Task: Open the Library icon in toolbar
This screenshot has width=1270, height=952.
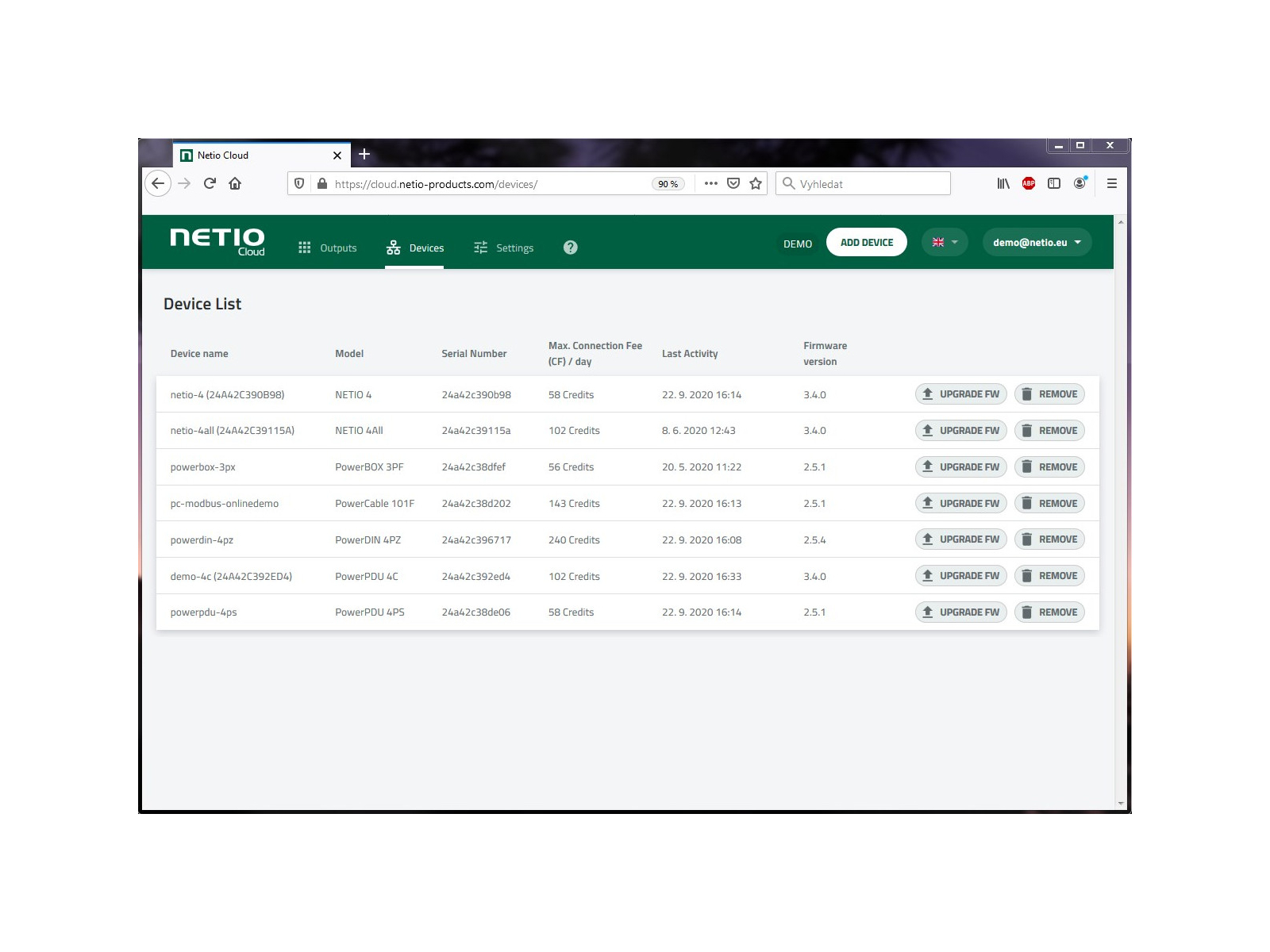Action: [1003, 183]
